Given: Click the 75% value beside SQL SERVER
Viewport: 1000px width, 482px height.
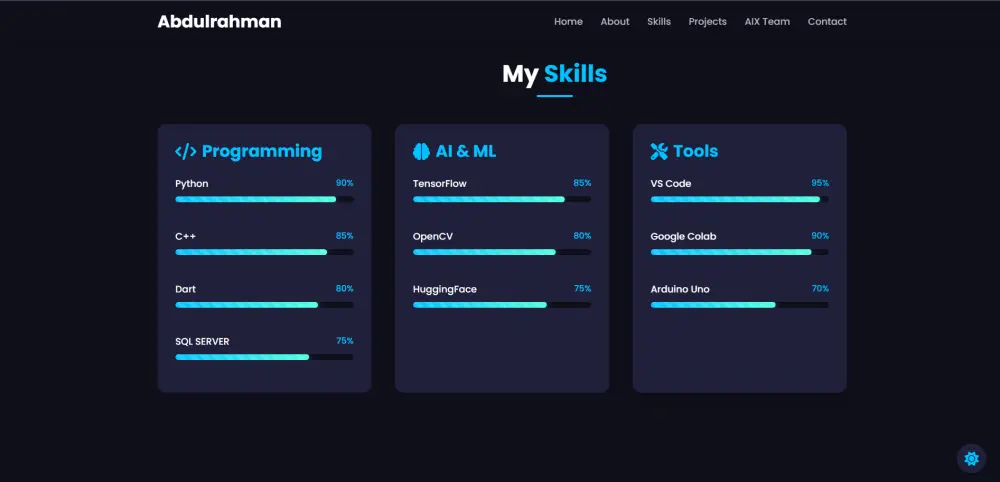Looking at the screenshot, I should 344,340.
